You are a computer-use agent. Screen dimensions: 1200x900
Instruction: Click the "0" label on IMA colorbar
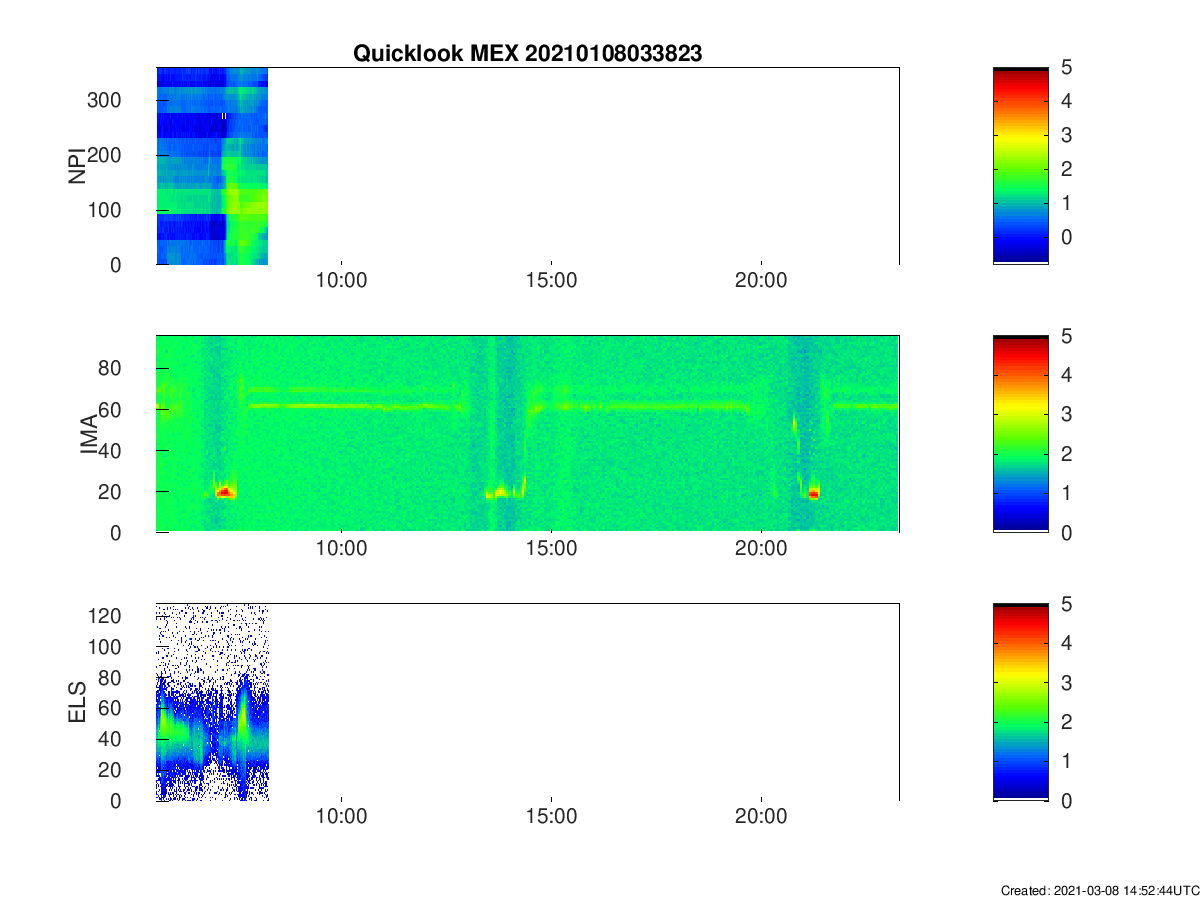(x=1065, y=533)
